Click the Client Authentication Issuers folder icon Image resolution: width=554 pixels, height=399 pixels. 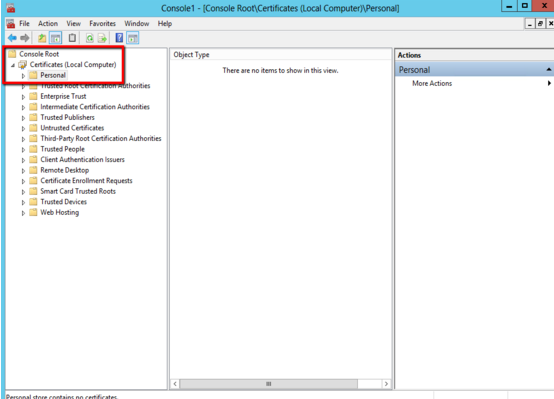click(33, 160)
